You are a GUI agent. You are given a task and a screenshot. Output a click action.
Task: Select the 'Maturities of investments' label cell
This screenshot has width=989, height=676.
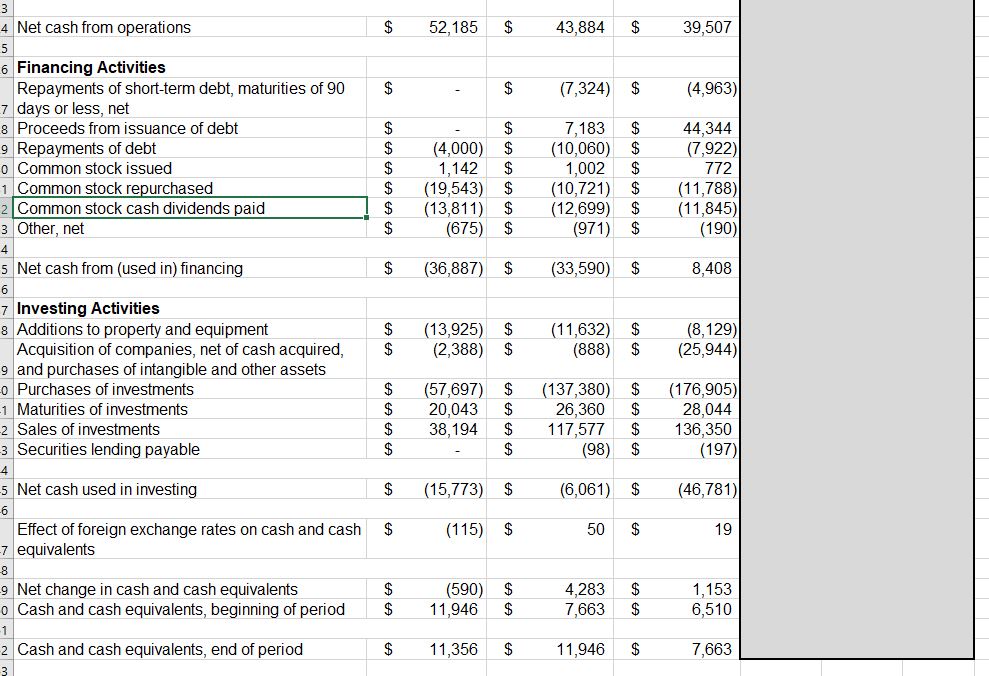[x=189, y=409]
